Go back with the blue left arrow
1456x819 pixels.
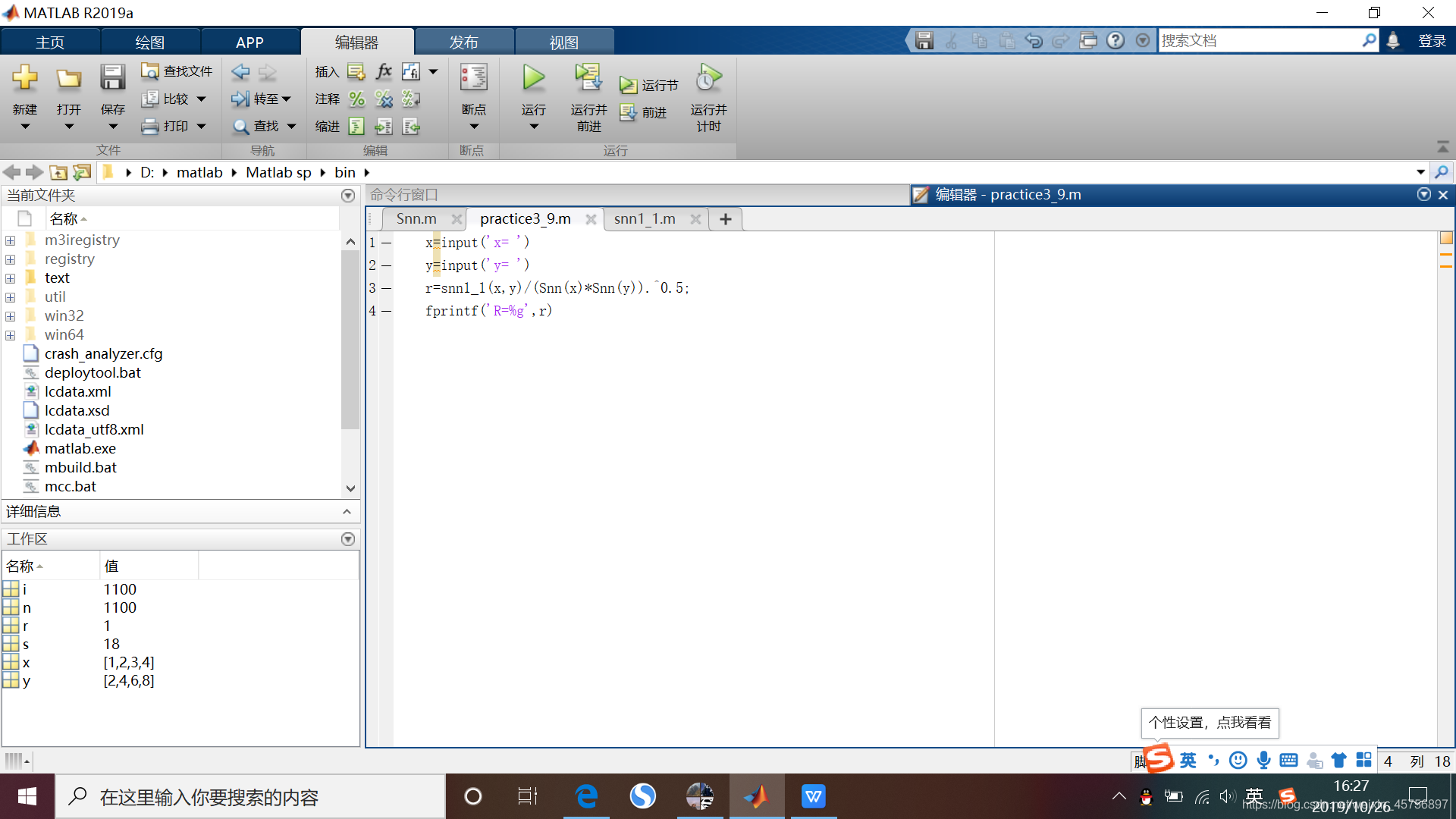[241, 72]
